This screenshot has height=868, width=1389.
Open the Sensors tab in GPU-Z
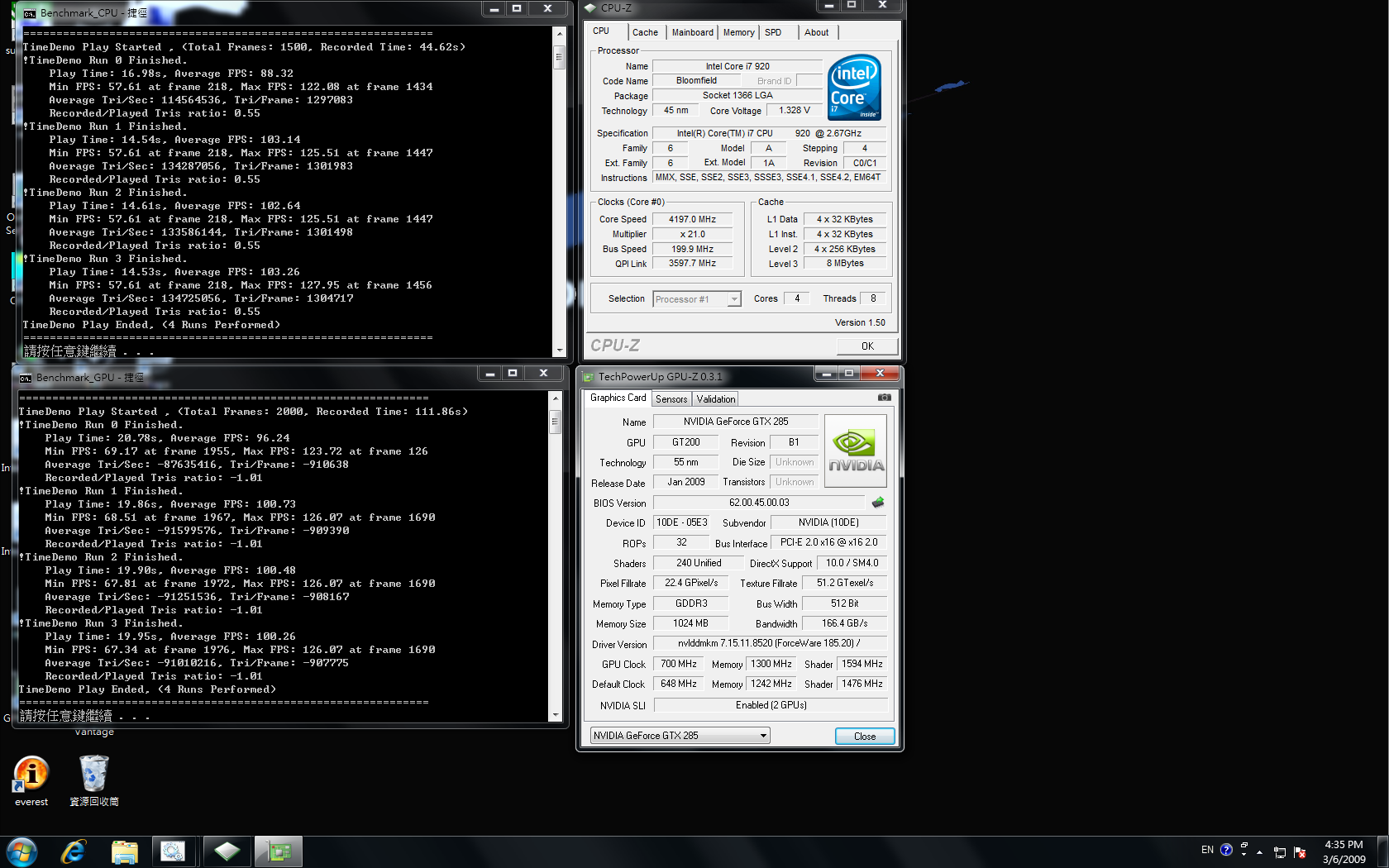point(671,398)
